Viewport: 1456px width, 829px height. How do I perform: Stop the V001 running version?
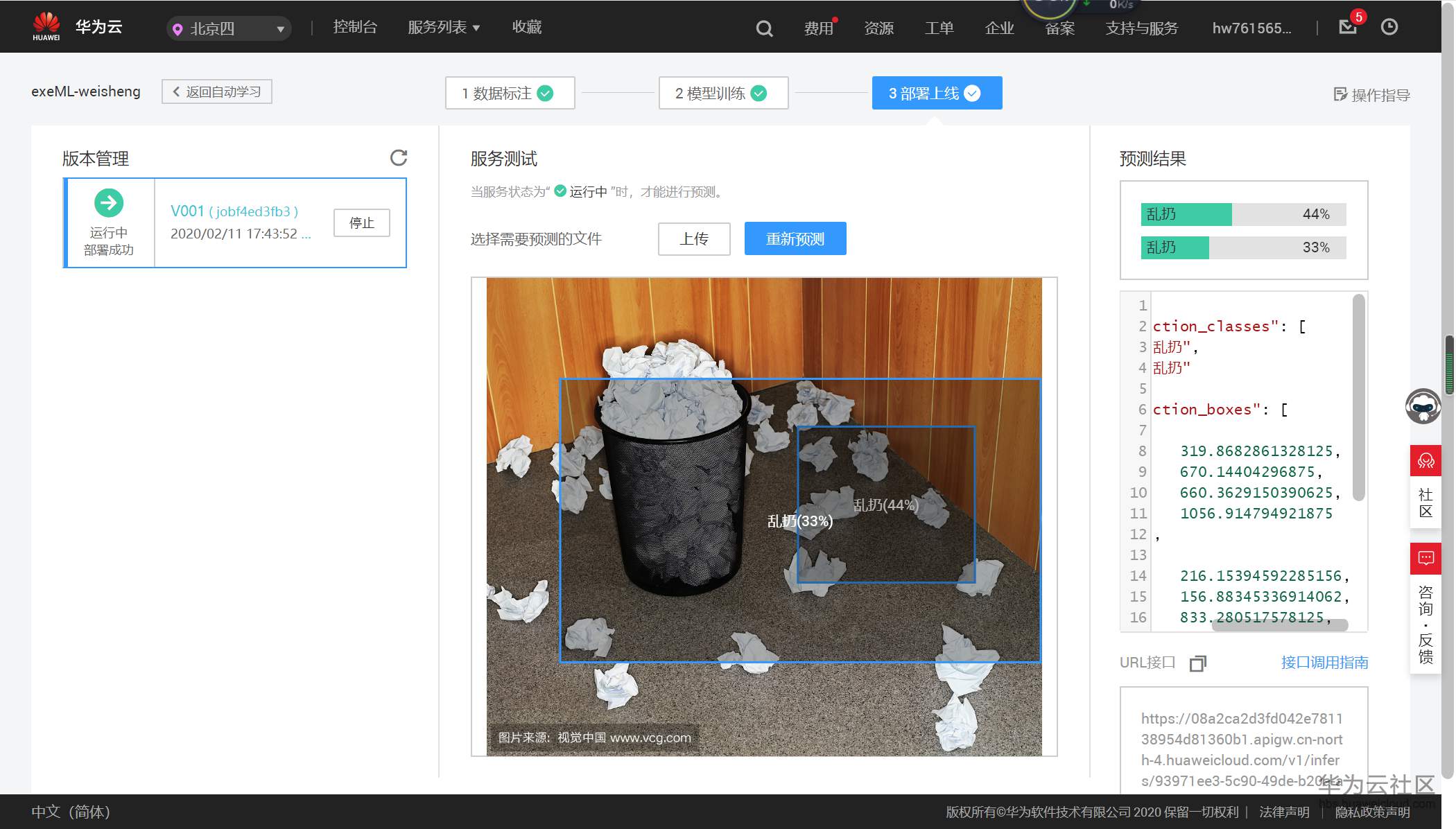click(x=361, y=223)
